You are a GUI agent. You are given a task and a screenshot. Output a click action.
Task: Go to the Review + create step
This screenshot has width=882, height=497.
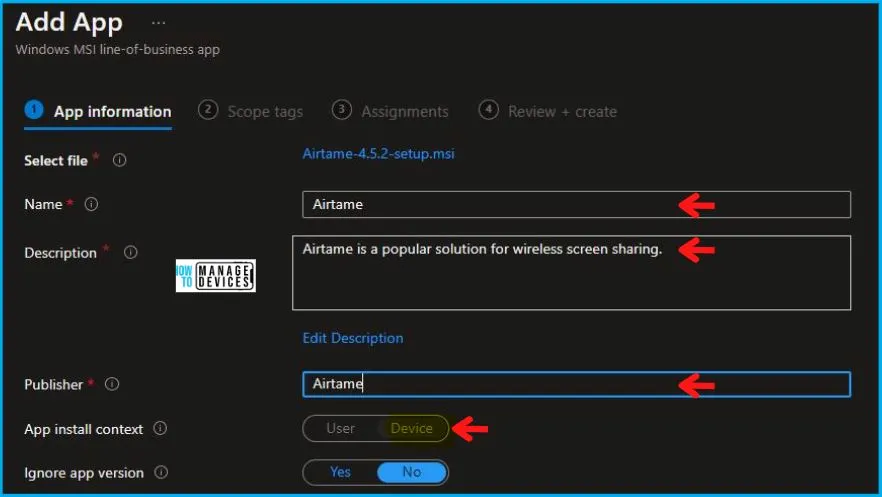point(548,111)
